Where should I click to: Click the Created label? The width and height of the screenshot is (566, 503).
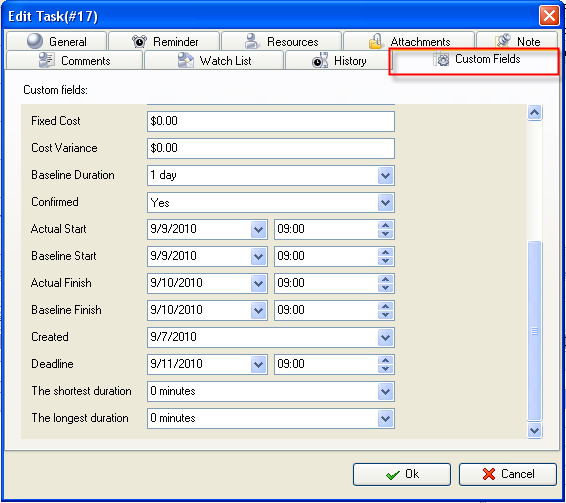tap(50, 337)
